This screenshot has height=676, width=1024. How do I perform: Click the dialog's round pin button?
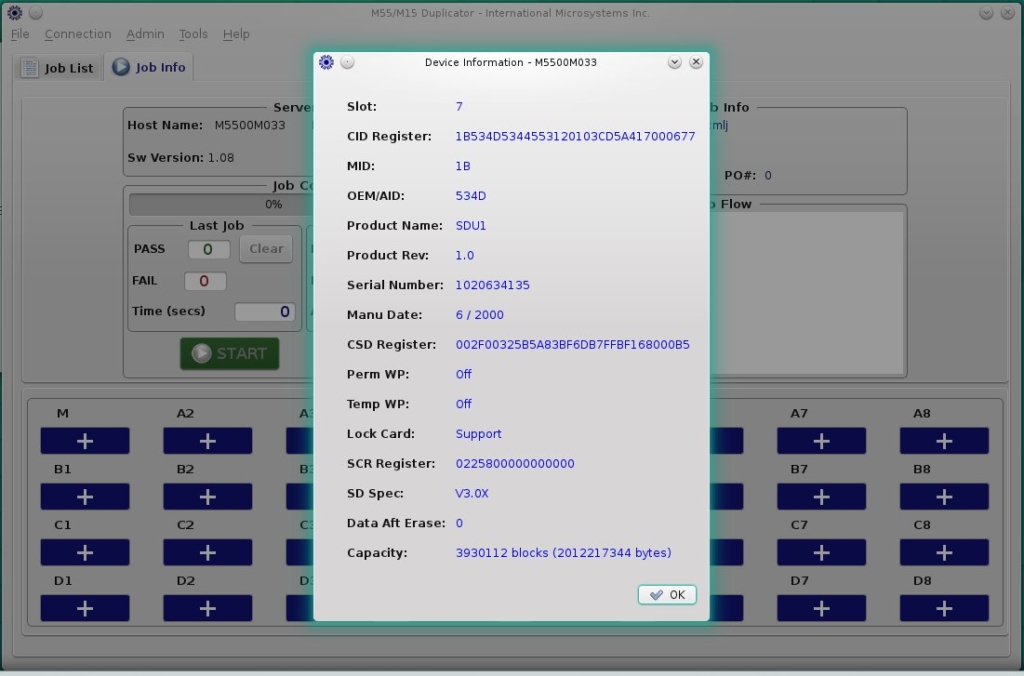[347, 62]
